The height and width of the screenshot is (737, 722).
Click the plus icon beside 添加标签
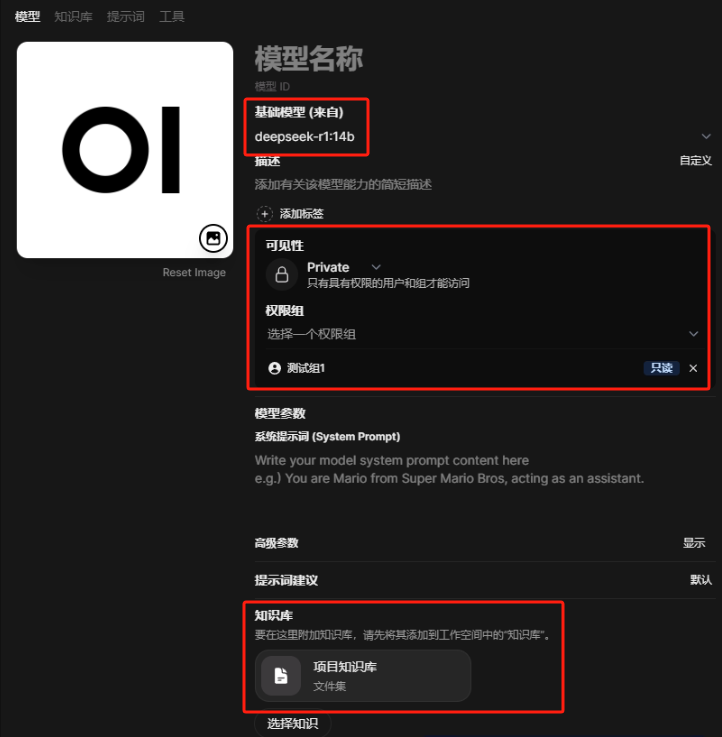click(265, 214)
